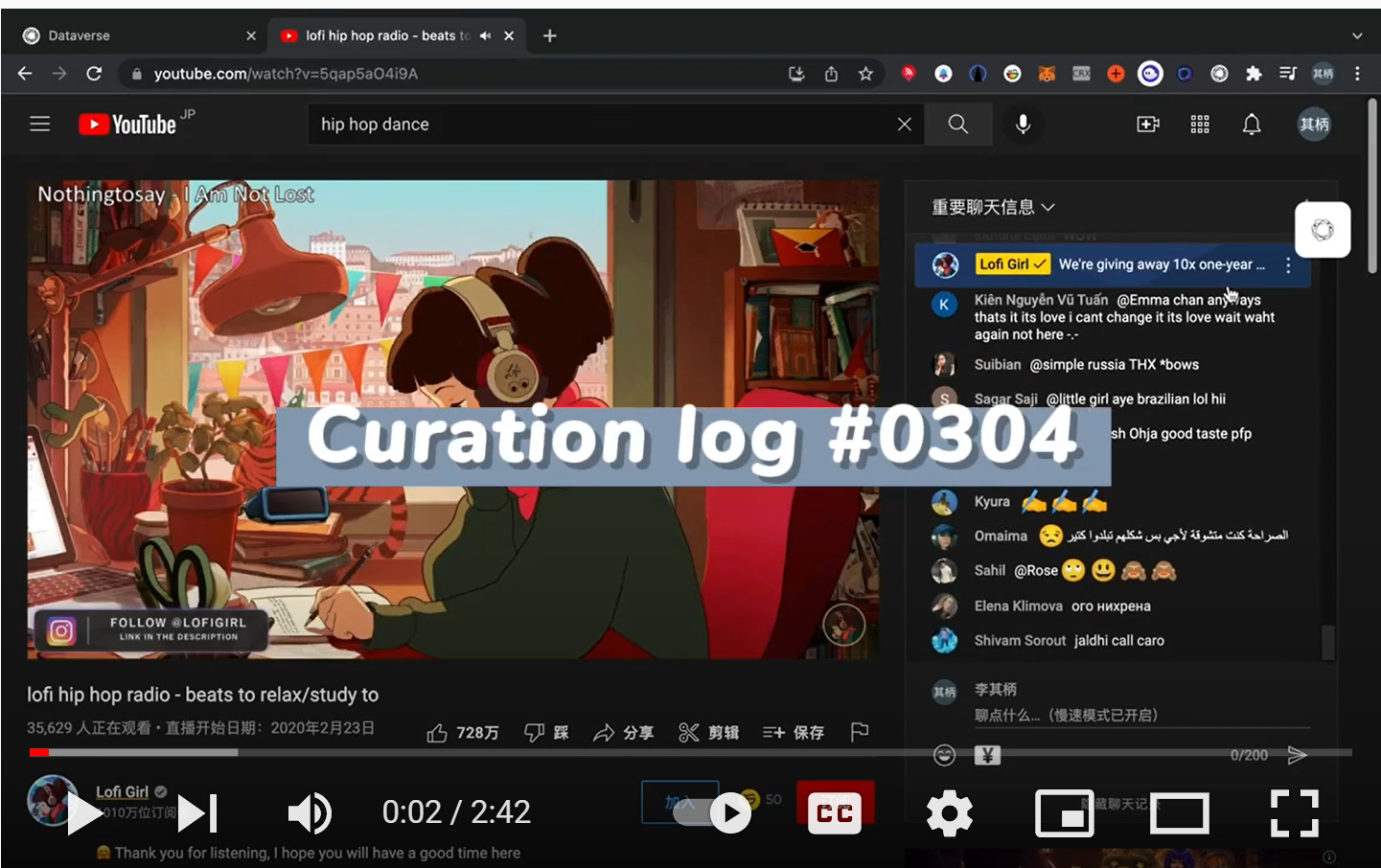Save the video to a playlist via 保存
The image size is (1381, 868).
point(794,733)
